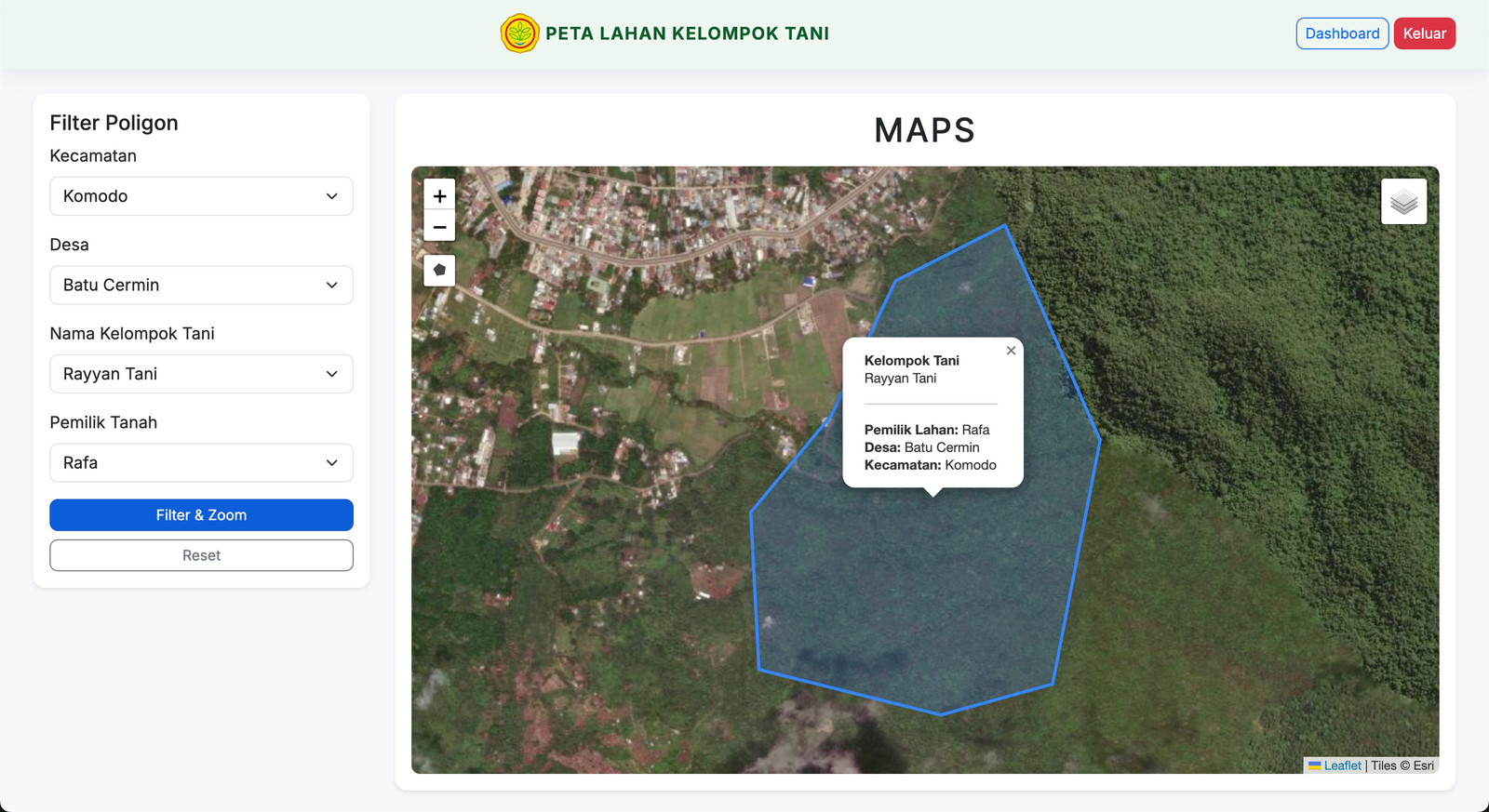
Task: Go to the Dashboard
Action: click(x=1342, y=33)
